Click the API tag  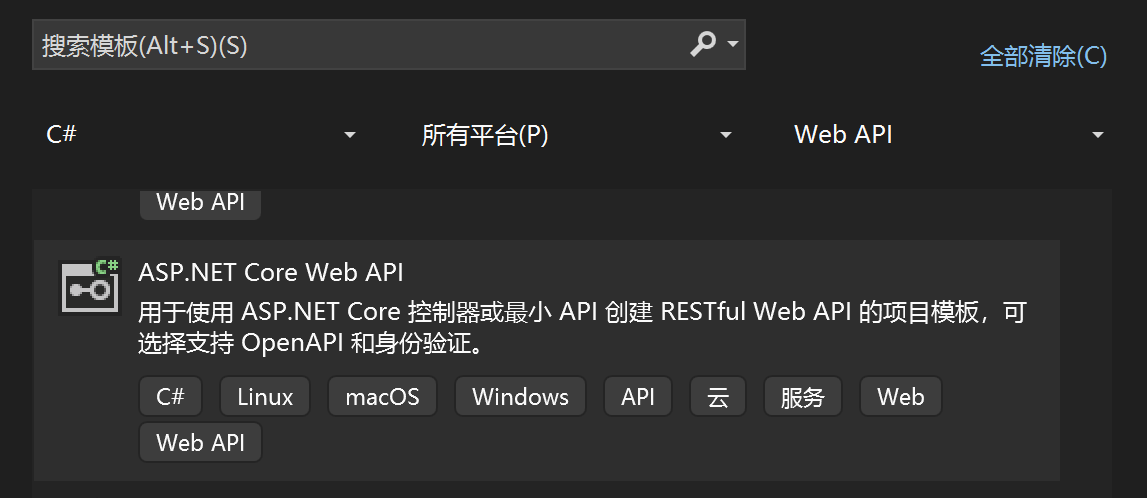point(638,396)
